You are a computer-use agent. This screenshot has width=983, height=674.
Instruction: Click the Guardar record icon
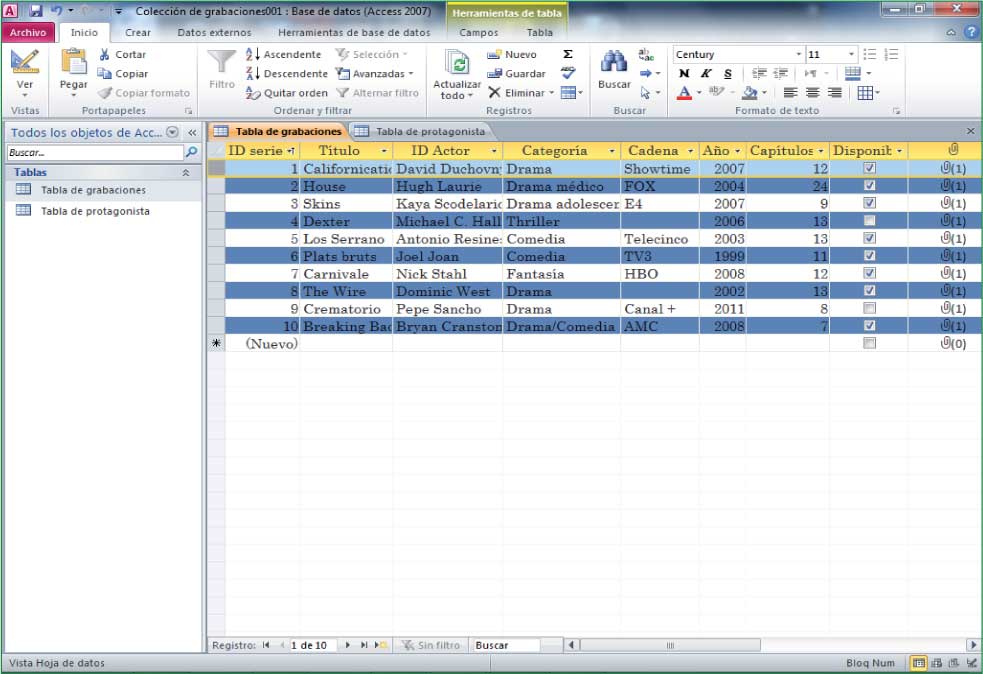(x=495, y=73)
